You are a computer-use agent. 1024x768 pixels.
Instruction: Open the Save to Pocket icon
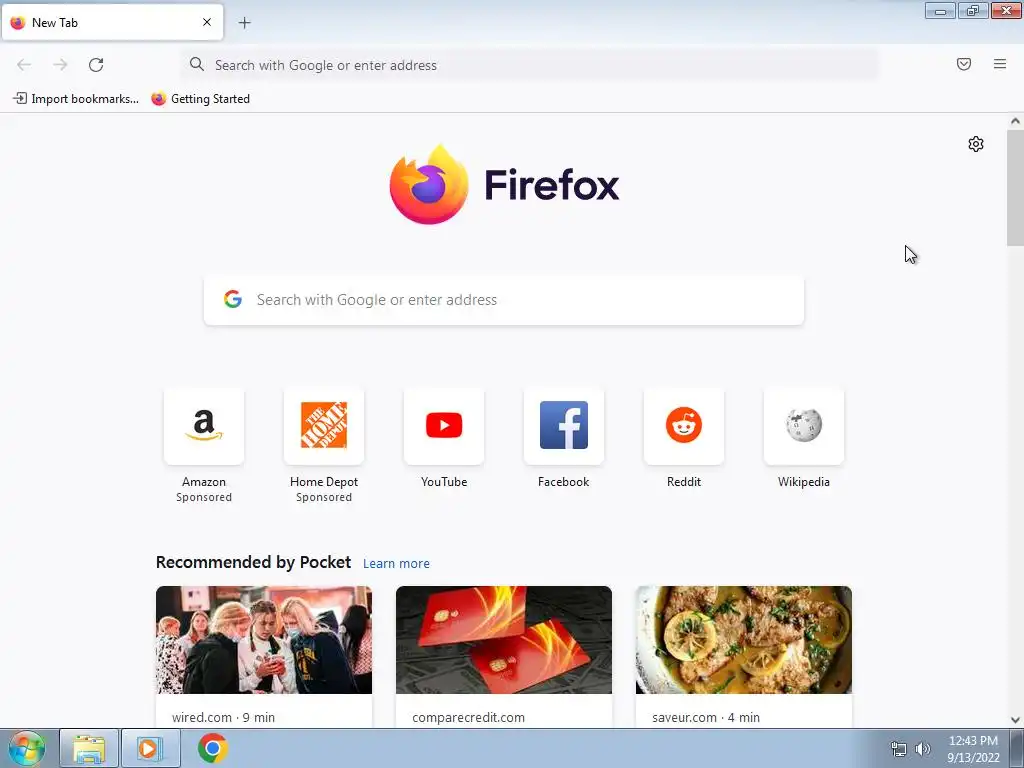click(963, 64)
